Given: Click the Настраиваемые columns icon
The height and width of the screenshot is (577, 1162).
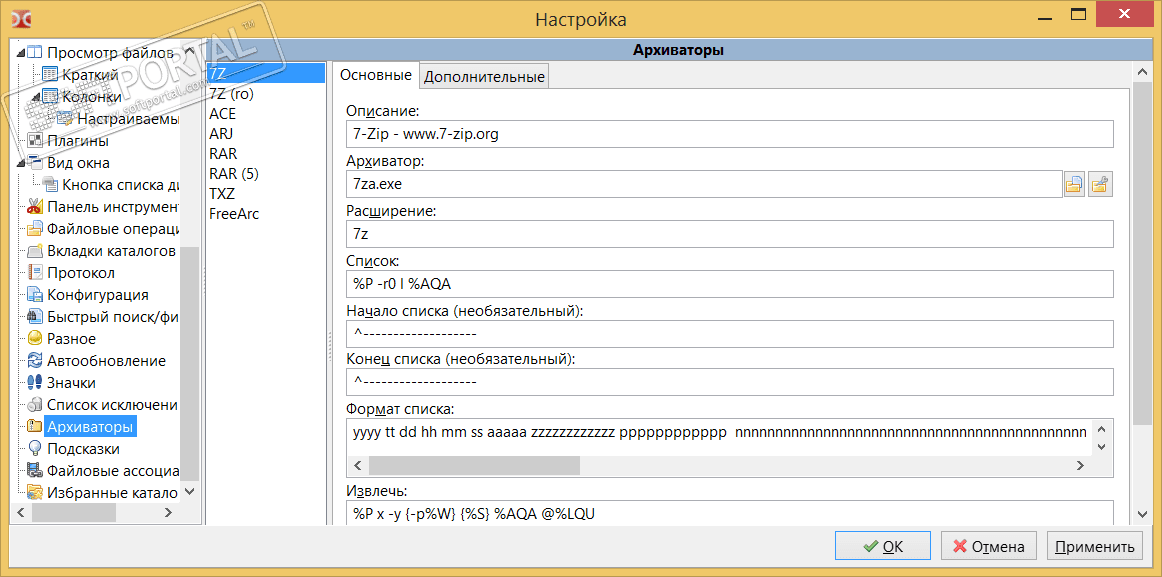Looking at the screenshot, I should pos(65,119).
